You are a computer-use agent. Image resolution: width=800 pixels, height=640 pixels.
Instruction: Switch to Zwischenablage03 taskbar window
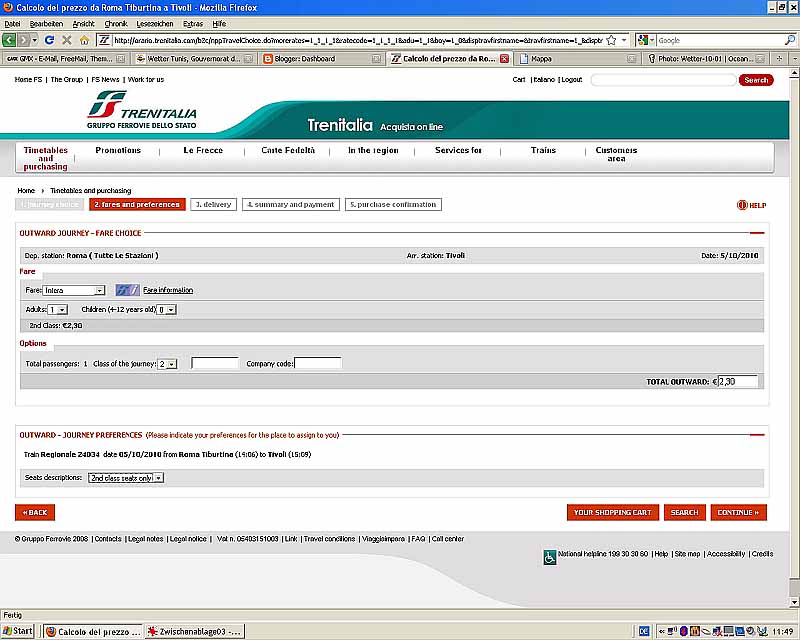pos(195,631)
